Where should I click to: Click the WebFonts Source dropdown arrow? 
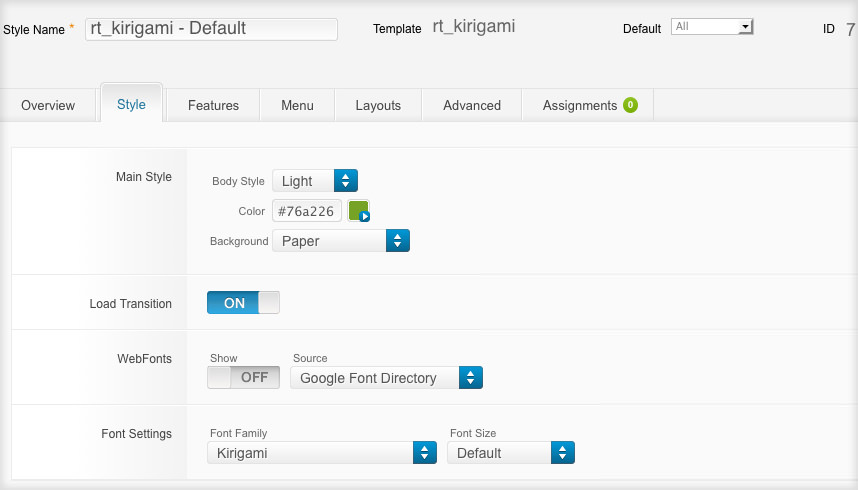tap(471, 378)
